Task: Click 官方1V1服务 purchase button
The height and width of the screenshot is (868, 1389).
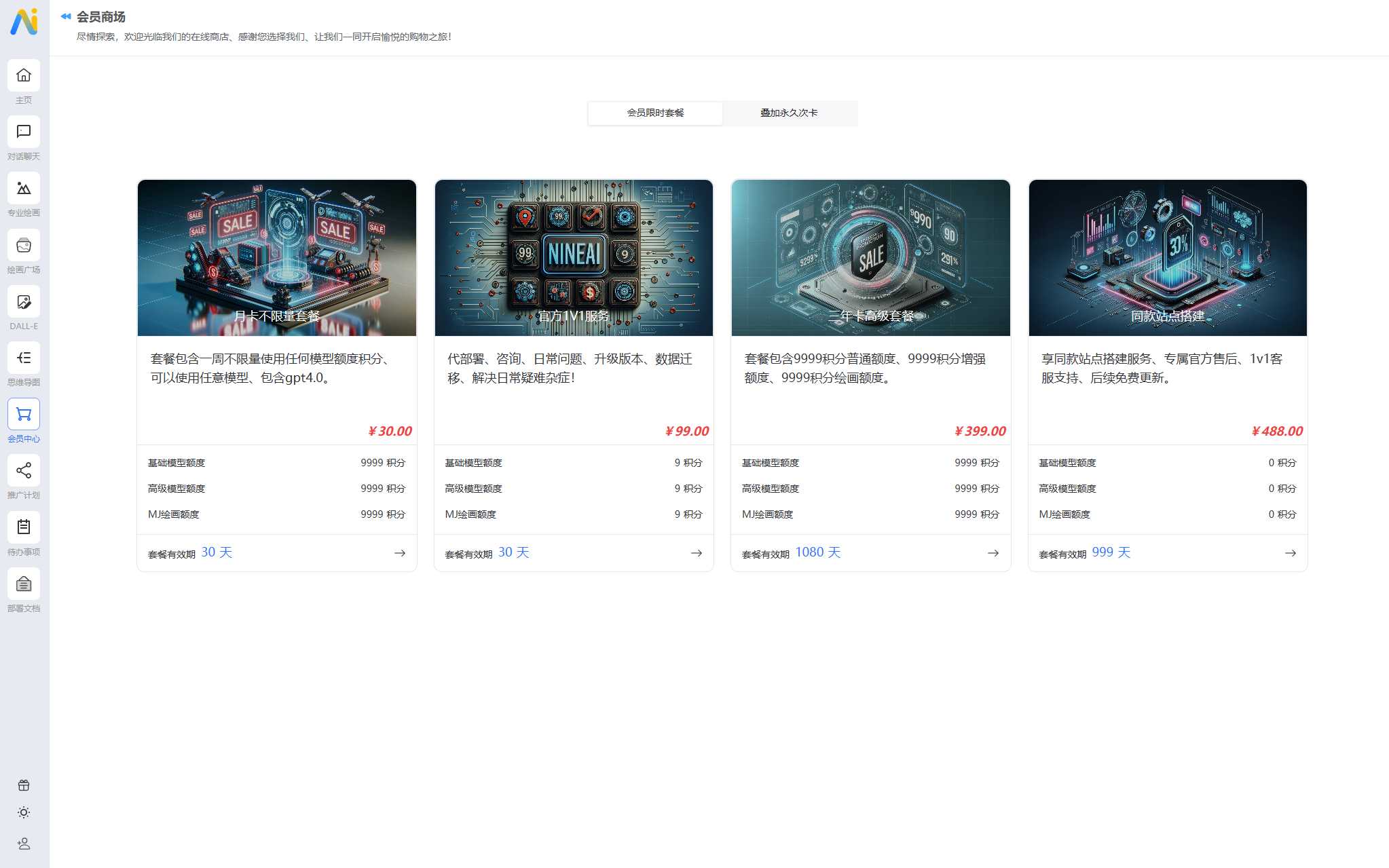Action: point(696,553)
